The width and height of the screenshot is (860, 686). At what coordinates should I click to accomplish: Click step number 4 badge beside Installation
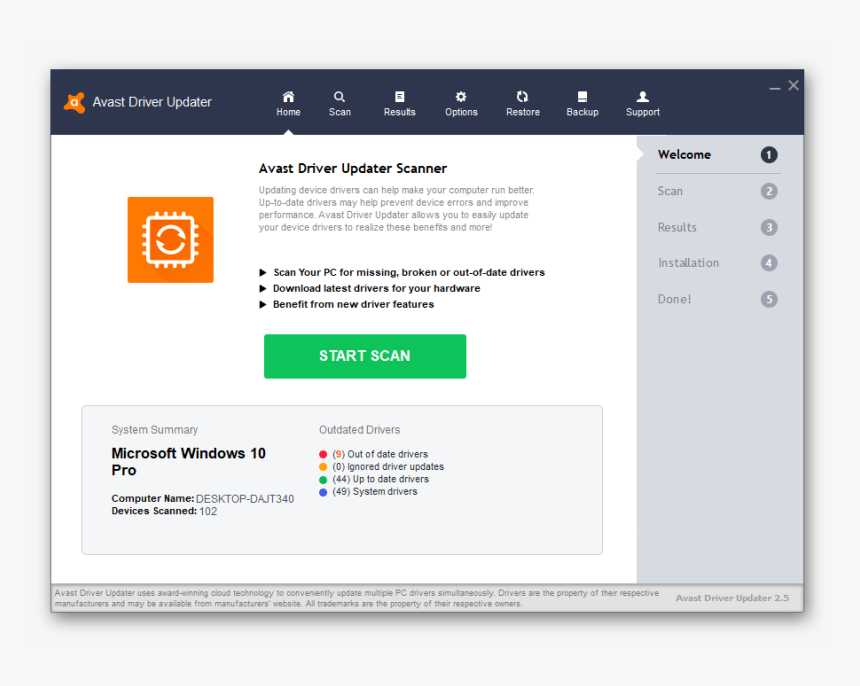click(x=768, y=263)
